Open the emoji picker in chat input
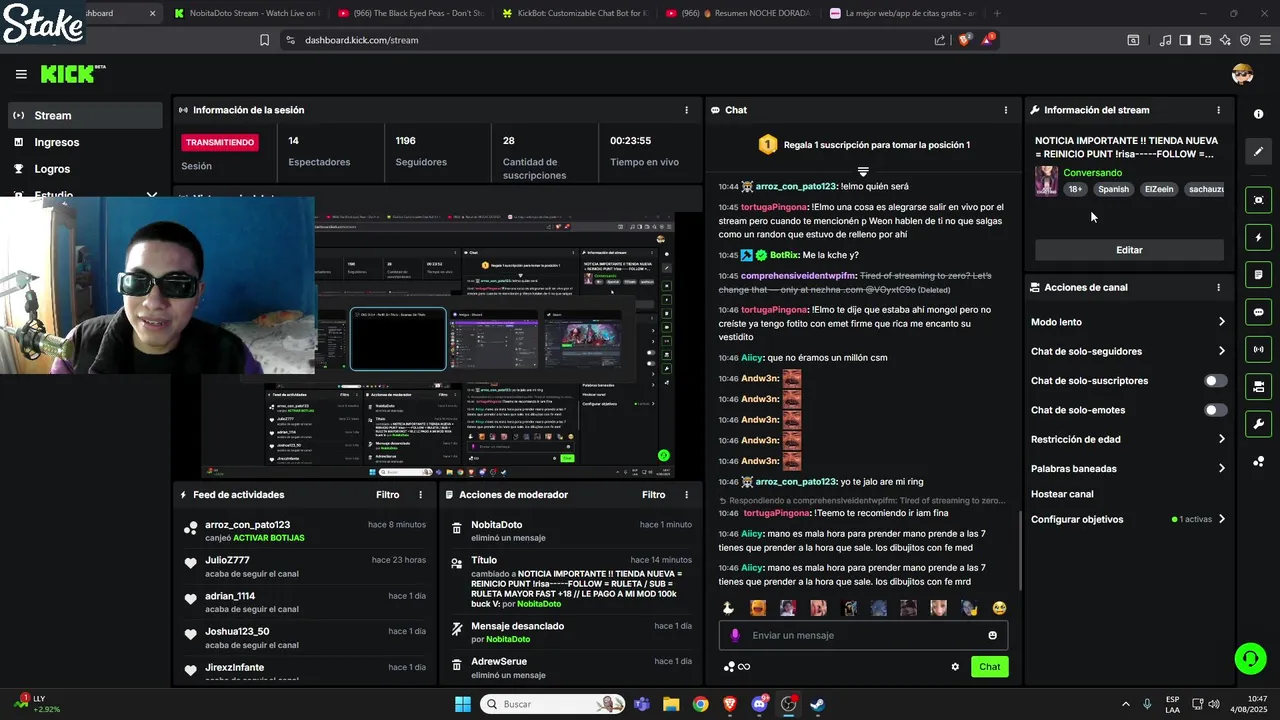The height and width of the screenshot is (720, 1280). [x=992, y=635]
